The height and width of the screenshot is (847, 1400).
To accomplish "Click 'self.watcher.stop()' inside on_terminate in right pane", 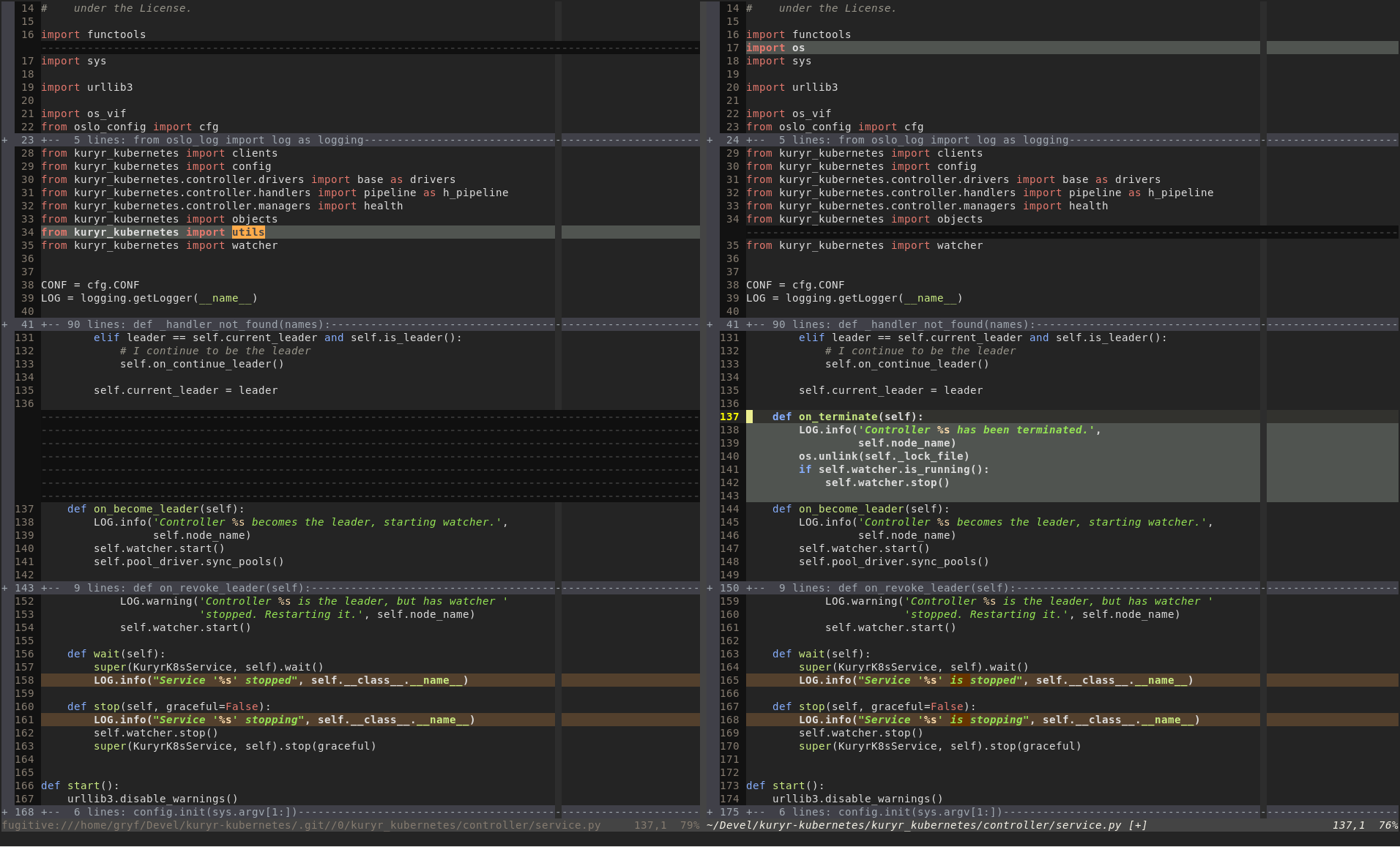I will coord(887,482).
